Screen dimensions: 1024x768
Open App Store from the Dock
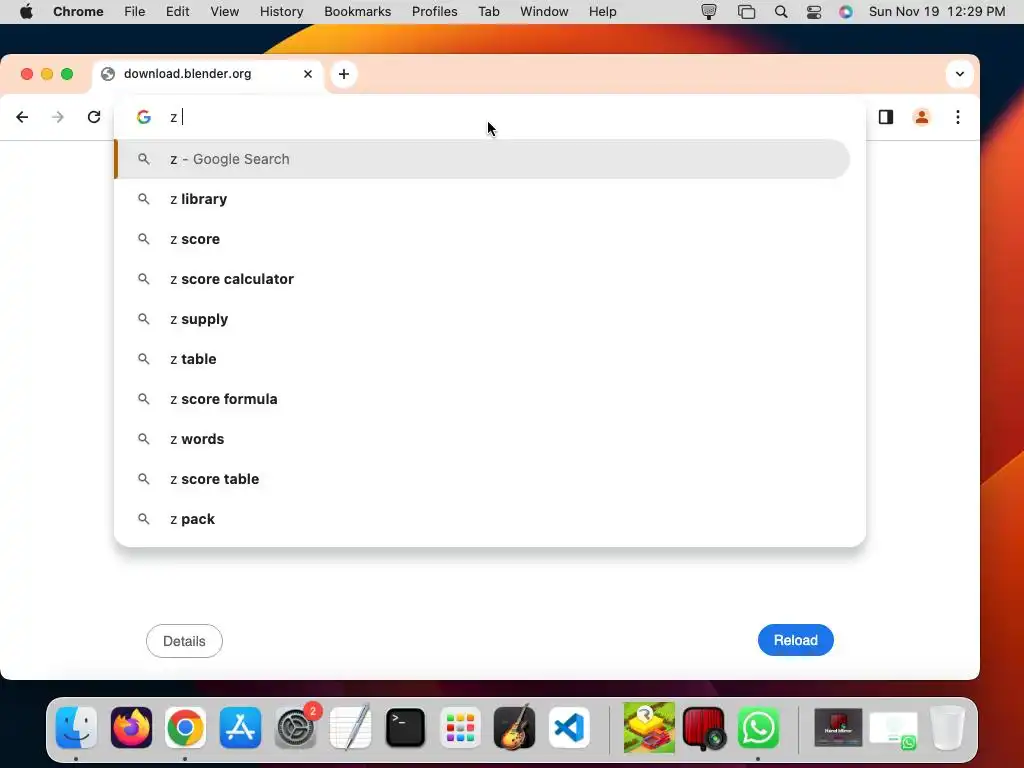(240, 728)
